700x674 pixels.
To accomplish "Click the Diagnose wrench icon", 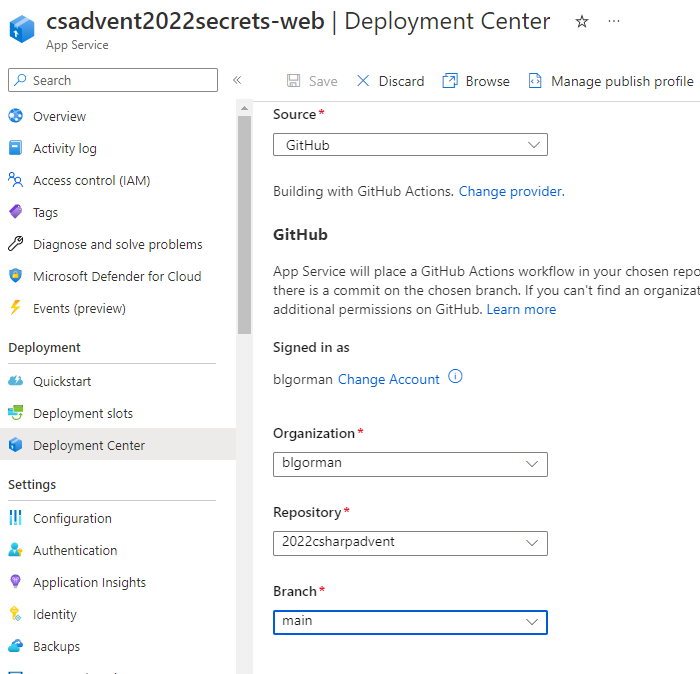I will 16,244.
